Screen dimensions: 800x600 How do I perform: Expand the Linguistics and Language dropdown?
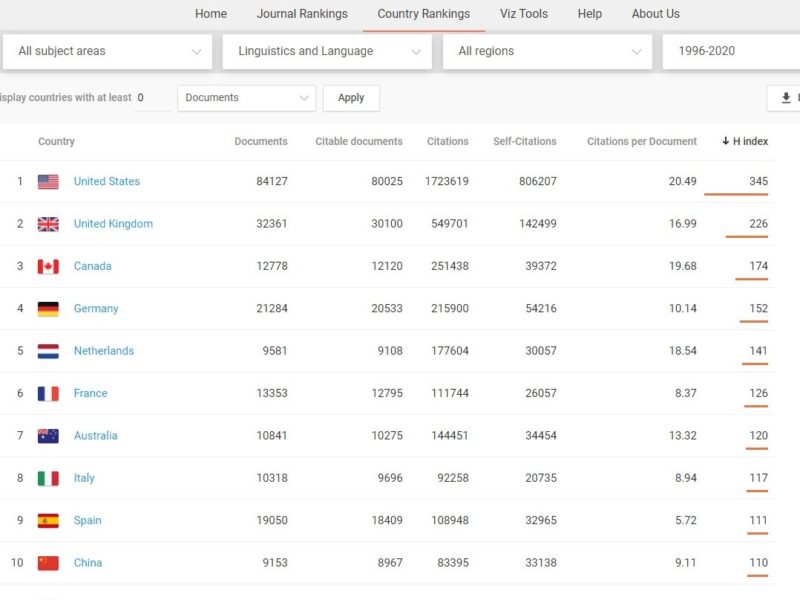pos(327,51)
